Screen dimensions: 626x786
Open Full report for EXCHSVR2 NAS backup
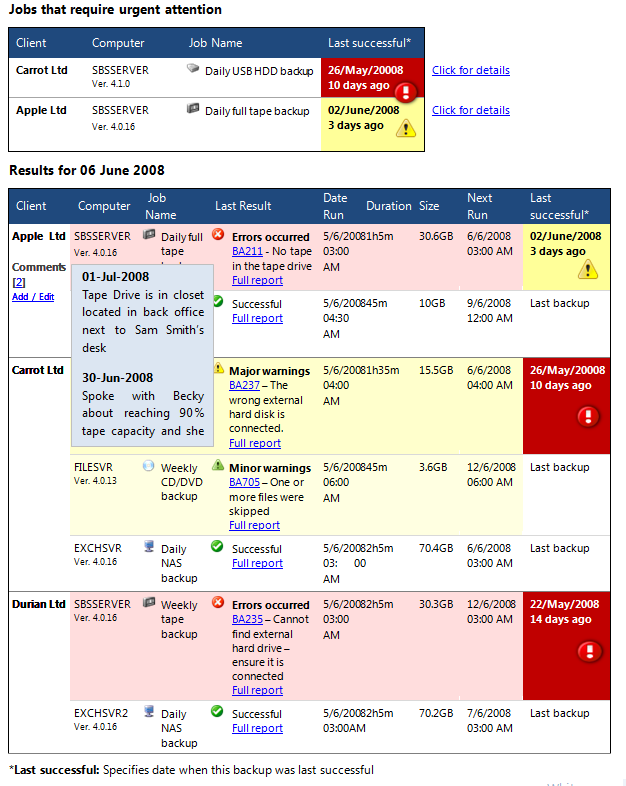[257, 728]
